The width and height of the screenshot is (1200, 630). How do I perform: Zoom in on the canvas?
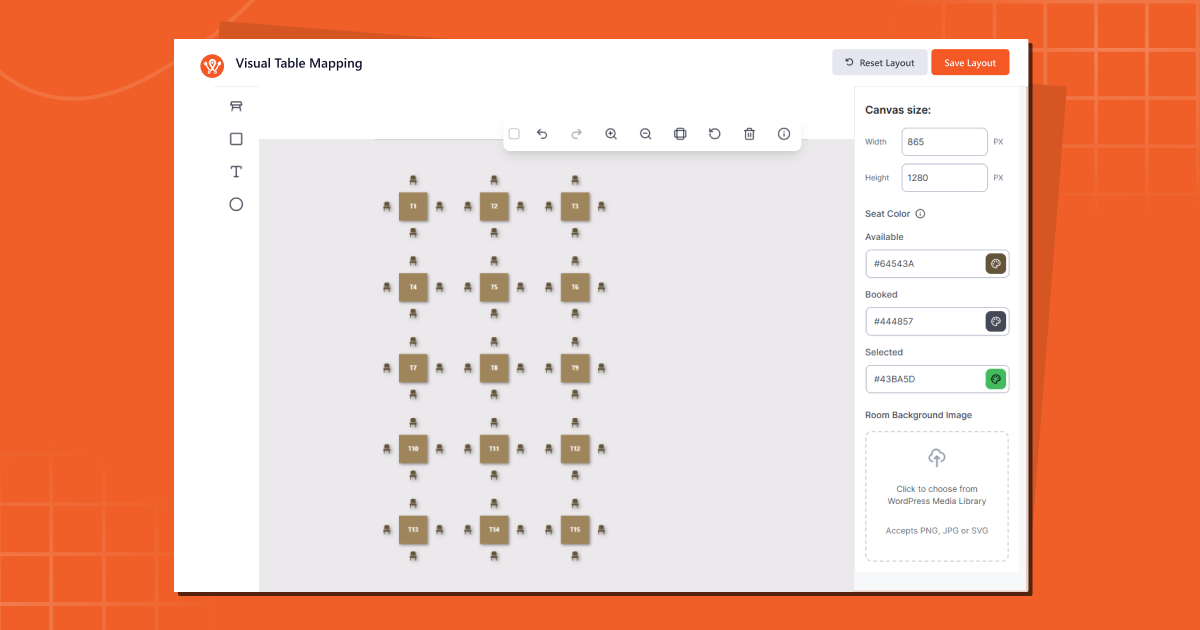(611, 133)
